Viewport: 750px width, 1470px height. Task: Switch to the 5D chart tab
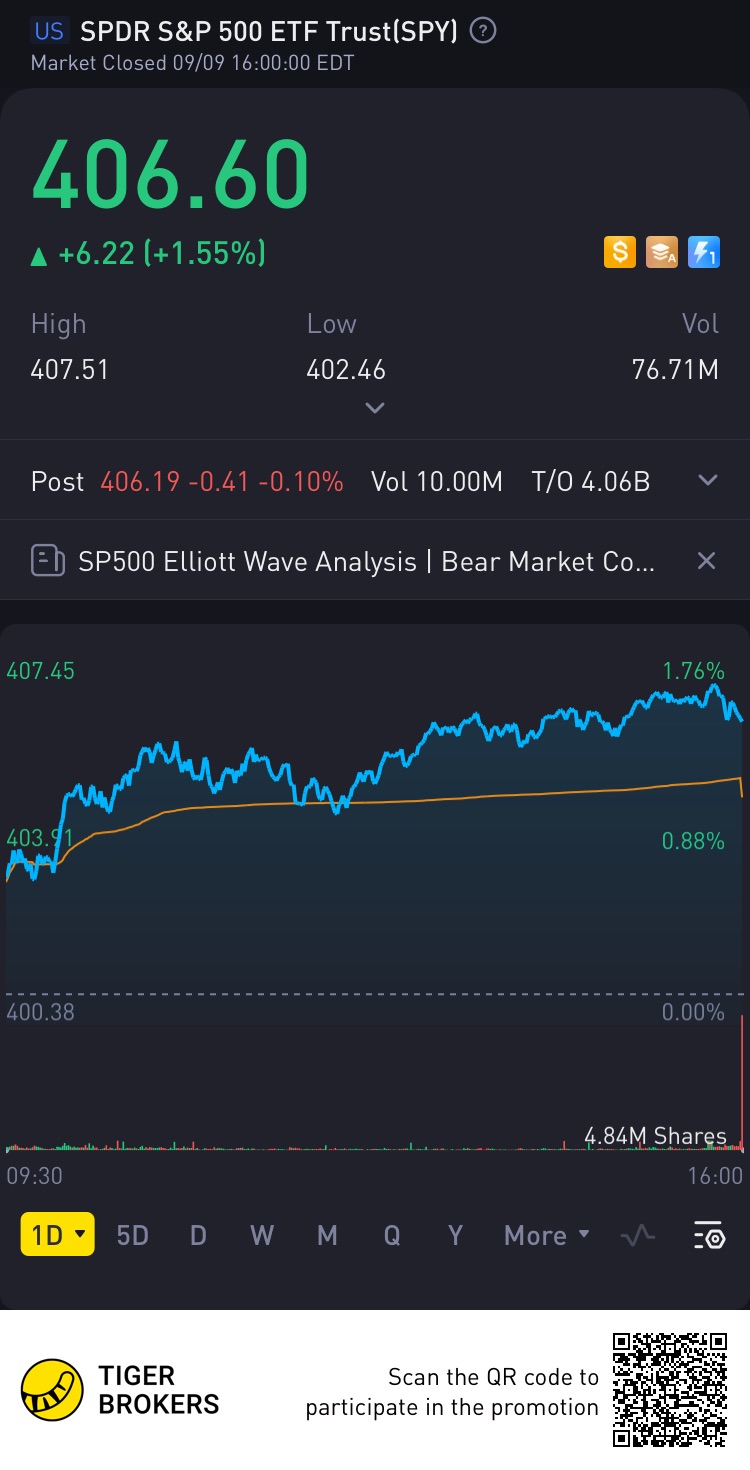click(132, 1236)
